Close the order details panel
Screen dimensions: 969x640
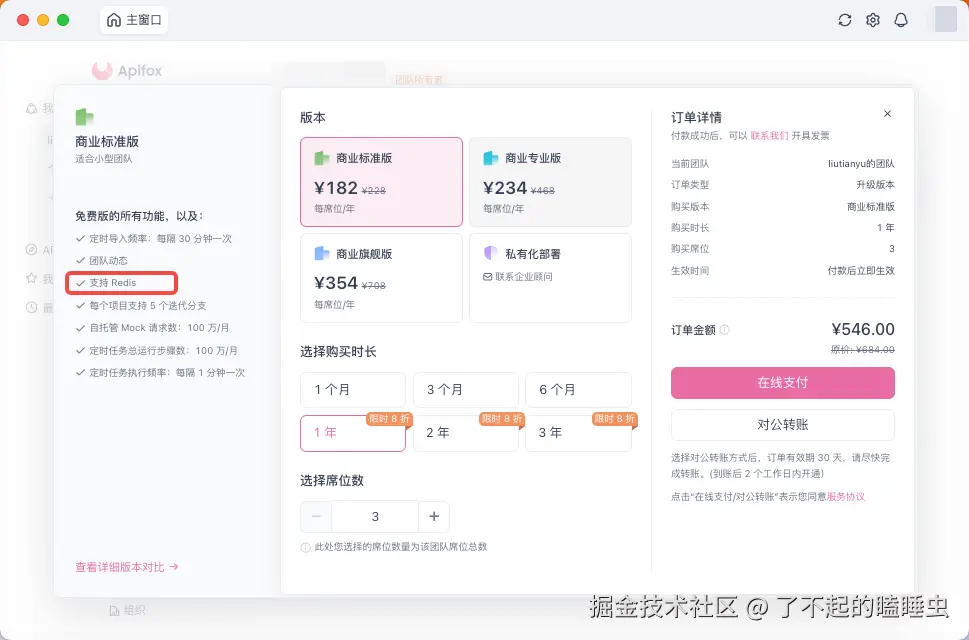(x=887, y=113)
